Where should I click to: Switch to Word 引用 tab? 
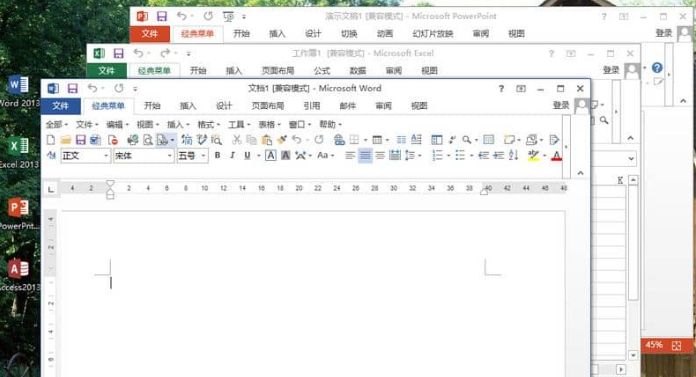tap(312, 106)
